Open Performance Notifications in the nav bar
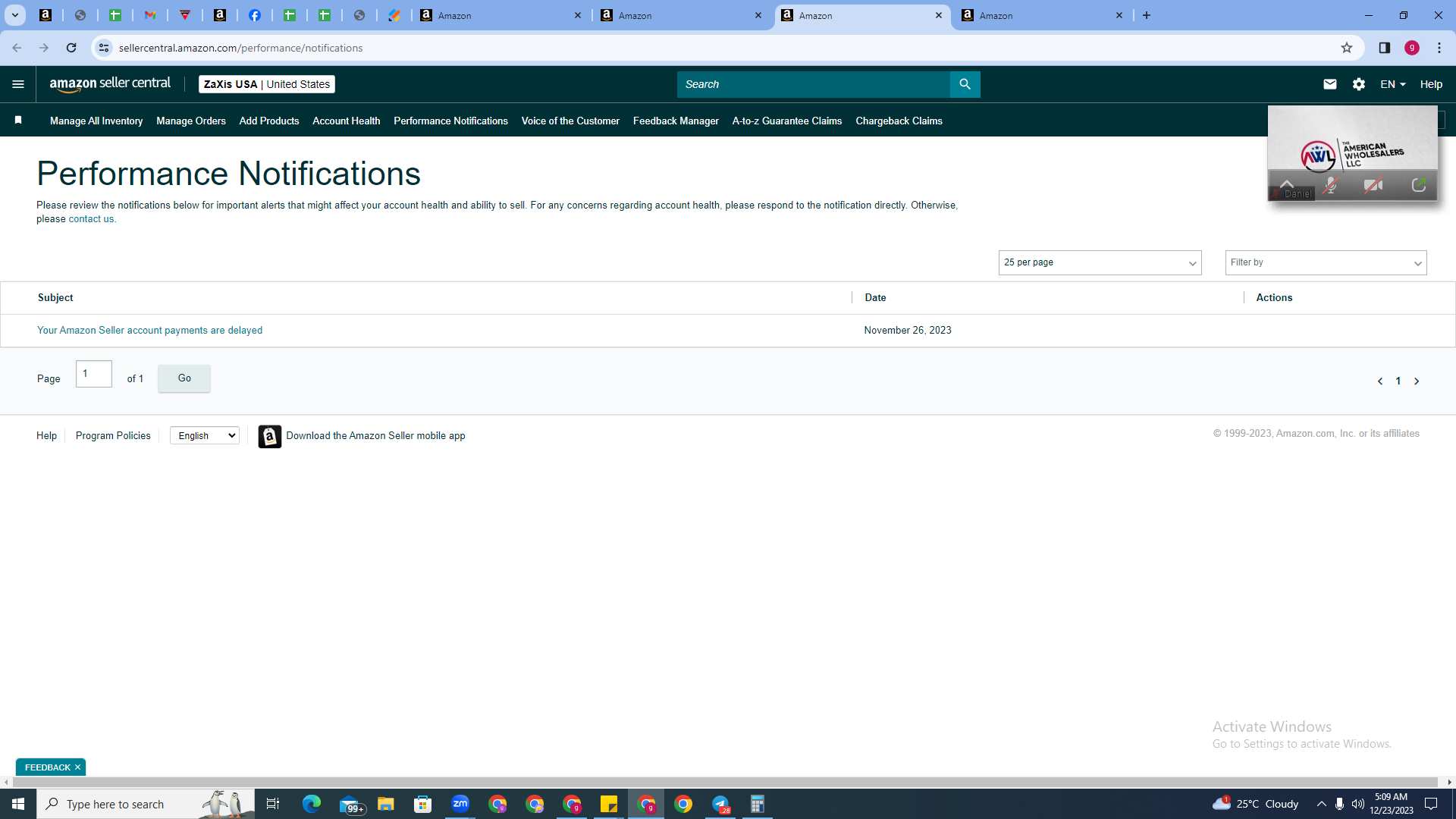The image size is (1456, 819). (450, 121)
